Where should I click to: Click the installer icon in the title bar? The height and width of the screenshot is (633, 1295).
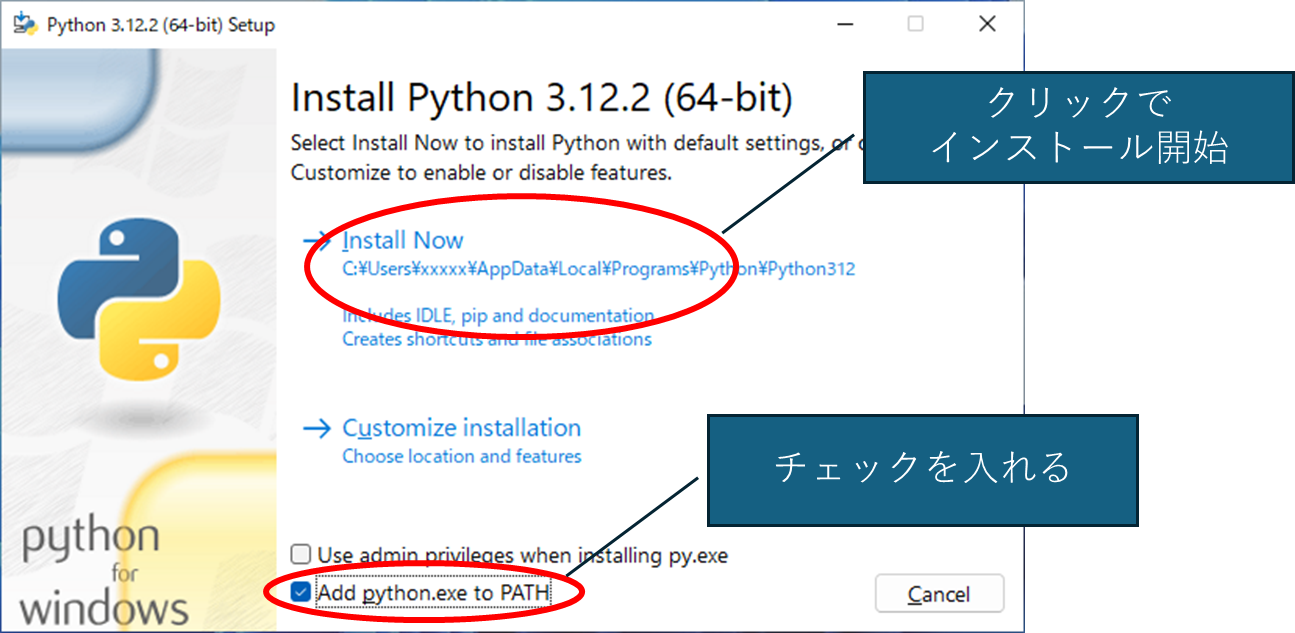(x=25, y=24)
